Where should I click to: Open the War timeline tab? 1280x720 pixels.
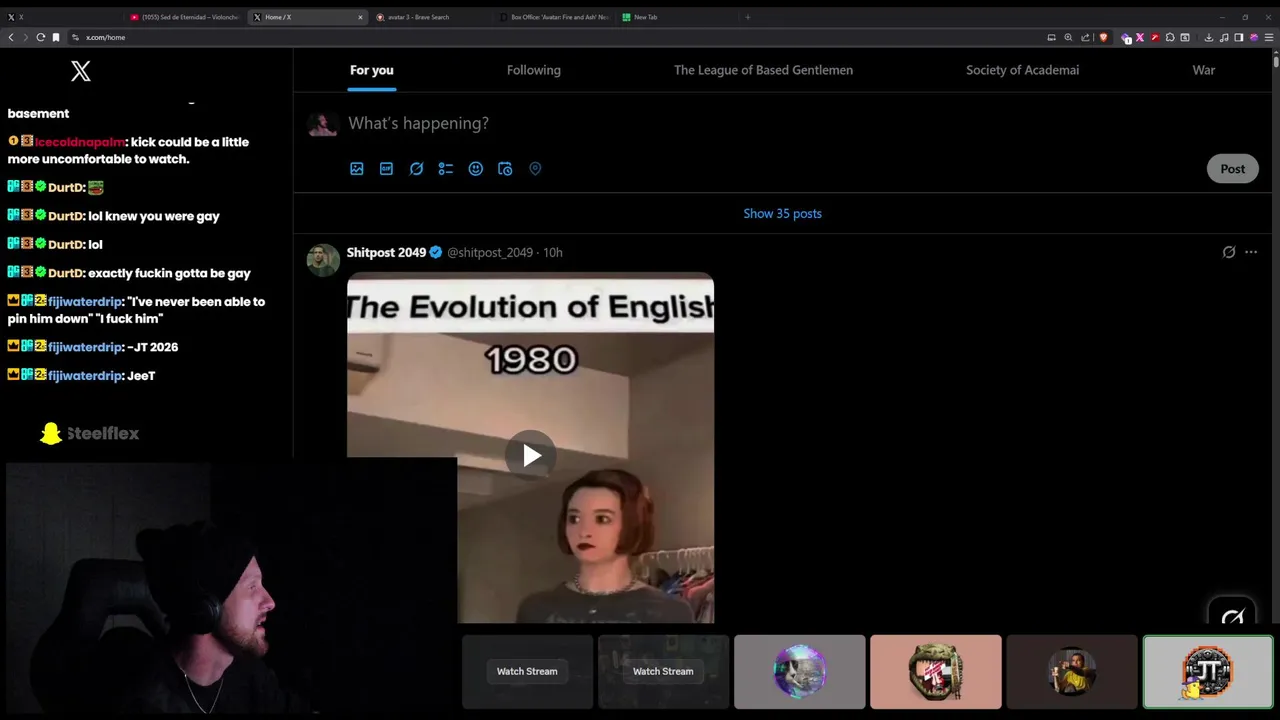click(x=1204, y=70)
